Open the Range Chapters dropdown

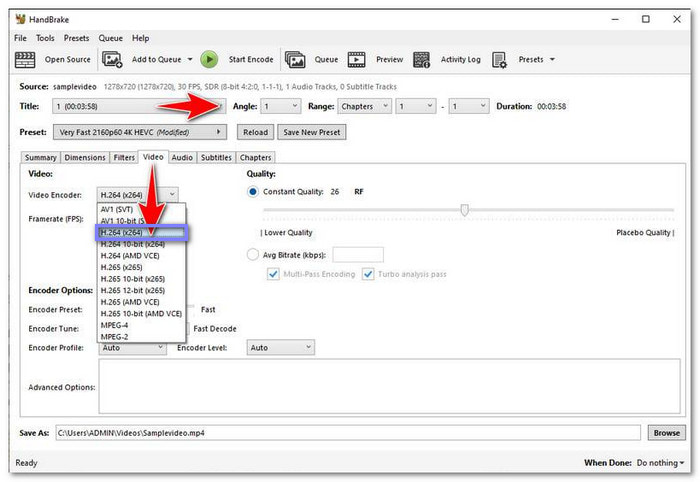(x=364, y=106)
